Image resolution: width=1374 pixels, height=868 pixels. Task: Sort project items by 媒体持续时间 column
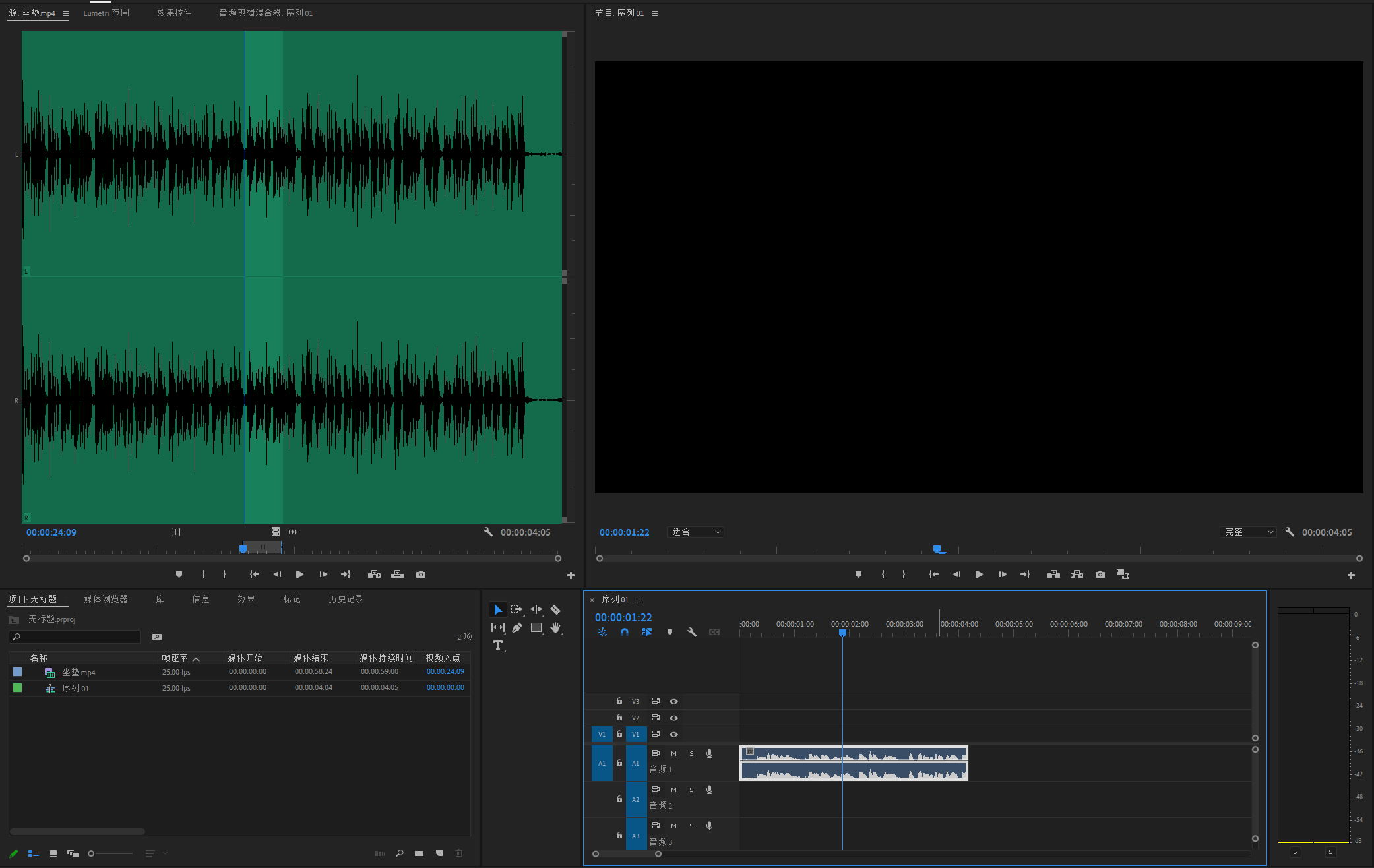[x=386, y=658]
